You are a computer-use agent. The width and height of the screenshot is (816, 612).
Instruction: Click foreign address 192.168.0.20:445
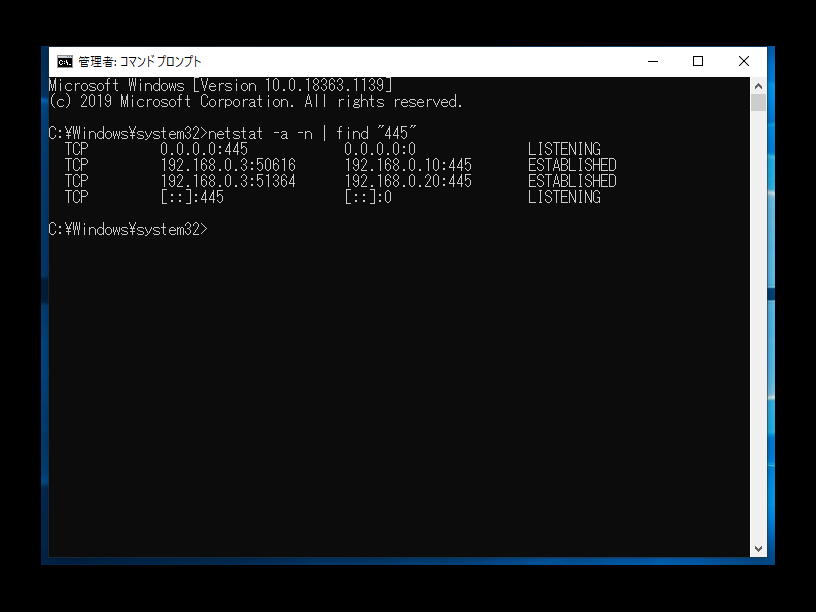coord(408,181)
